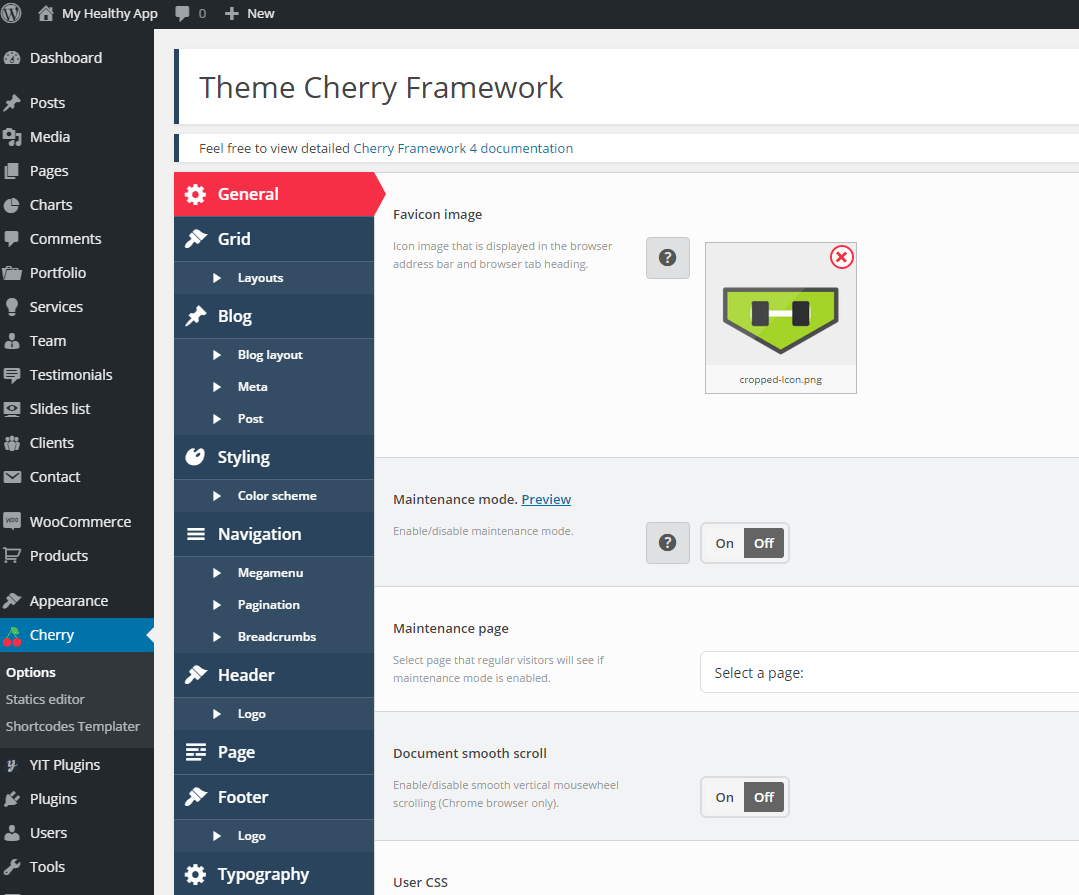Select the Navigation options tab
This screenshot has width=1079, height=895.
[x=259, y=534]
